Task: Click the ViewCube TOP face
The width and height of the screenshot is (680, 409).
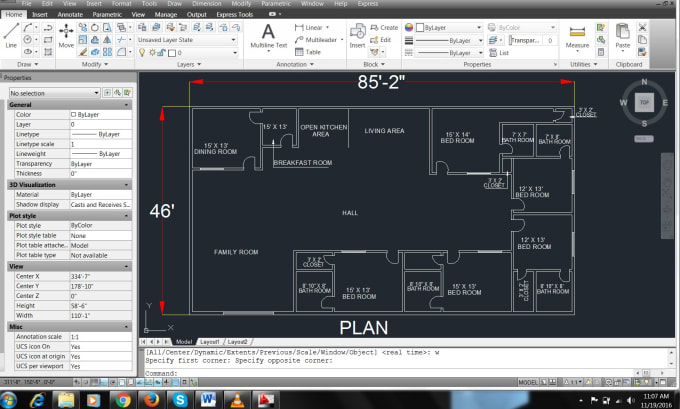Action: 644,103
